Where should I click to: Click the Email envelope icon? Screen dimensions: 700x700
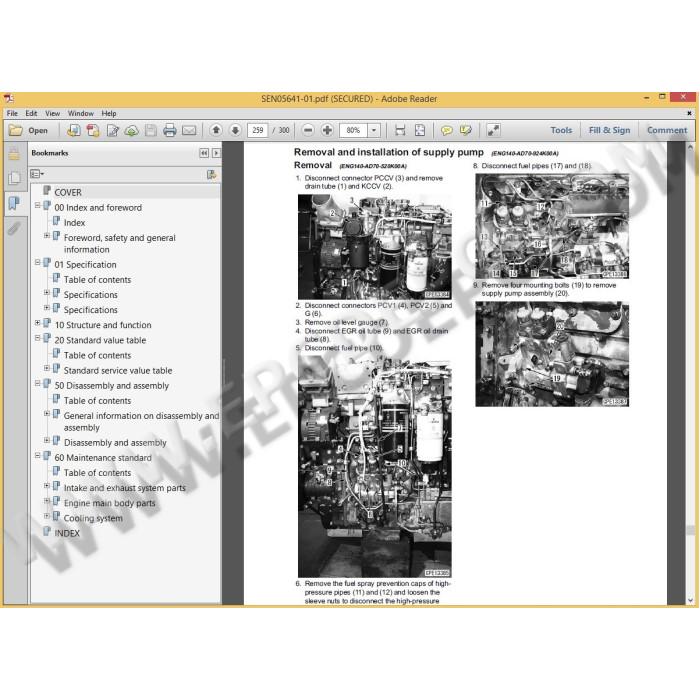pos(189,130)
